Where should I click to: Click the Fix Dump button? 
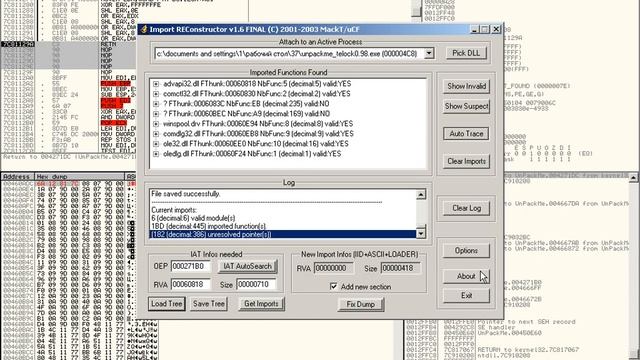360,304
